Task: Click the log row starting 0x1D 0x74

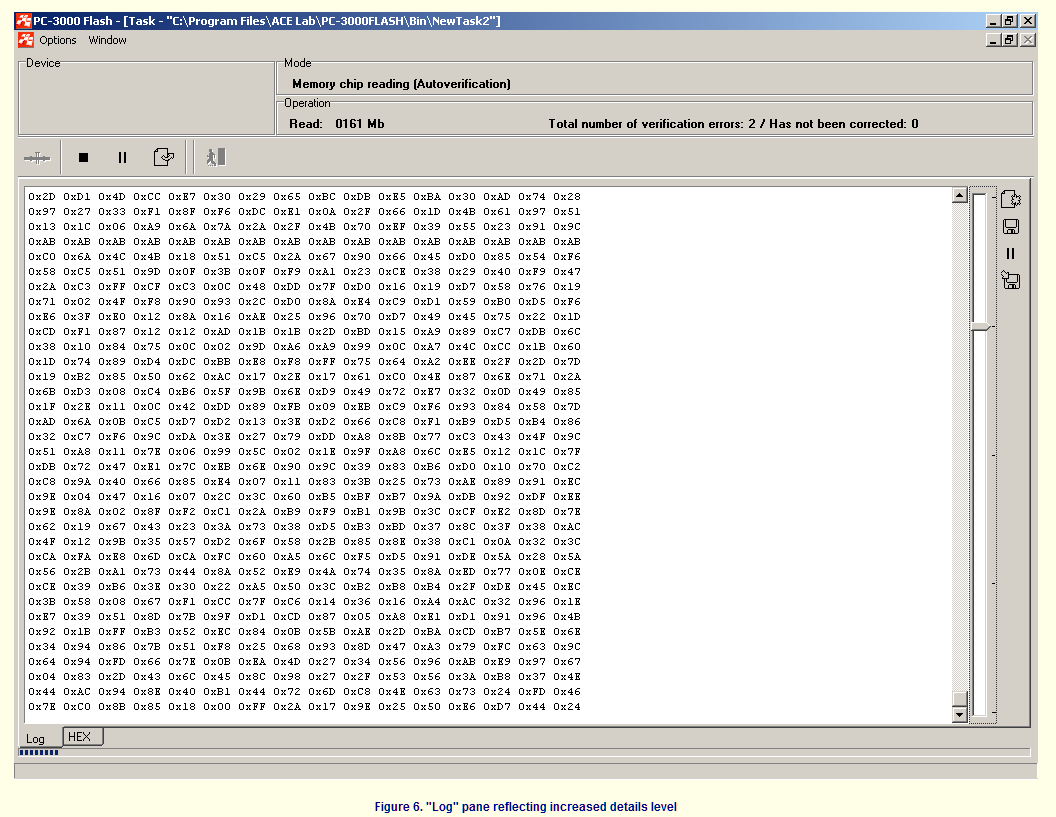Action: (304, 362)
